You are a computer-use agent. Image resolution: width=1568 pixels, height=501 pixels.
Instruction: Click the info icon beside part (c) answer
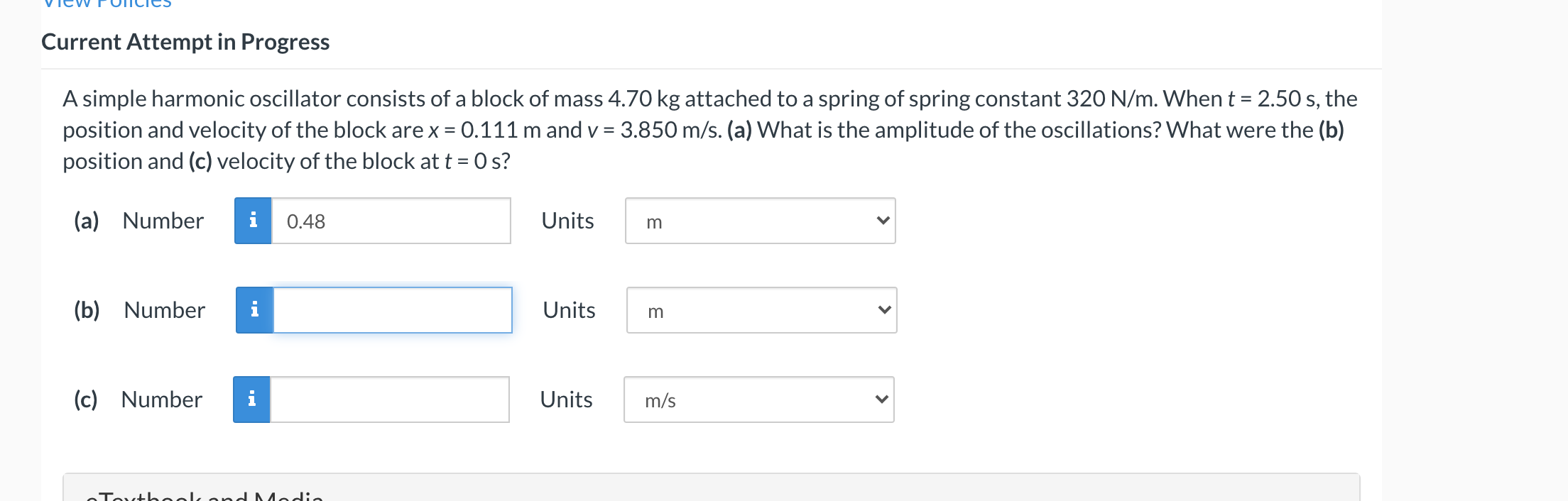(251, 399)
